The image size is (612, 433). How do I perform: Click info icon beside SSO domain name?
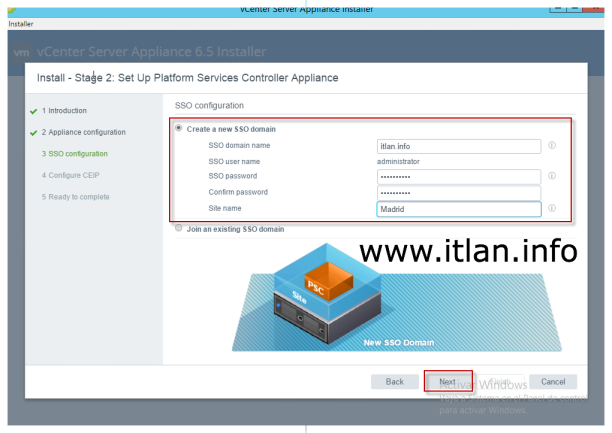pos(552,146)
